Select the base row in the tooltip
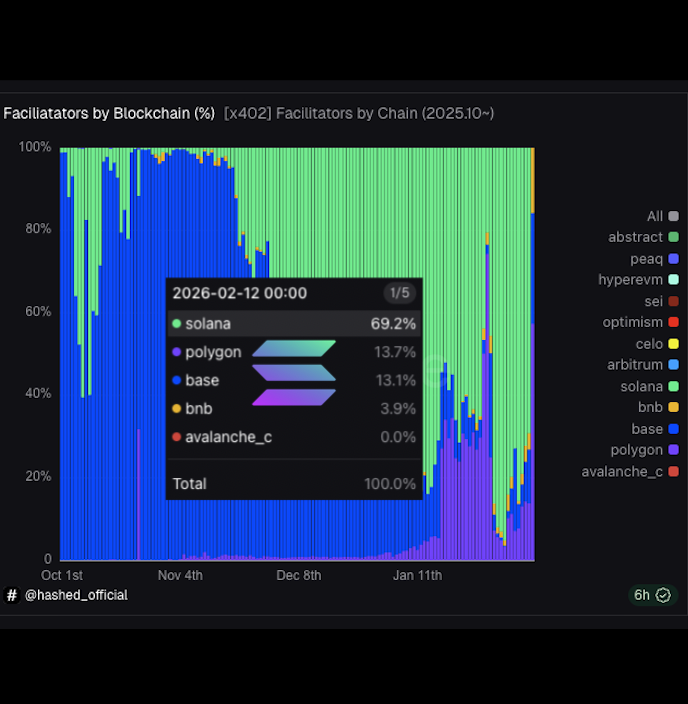 click(x=294, y=380)
